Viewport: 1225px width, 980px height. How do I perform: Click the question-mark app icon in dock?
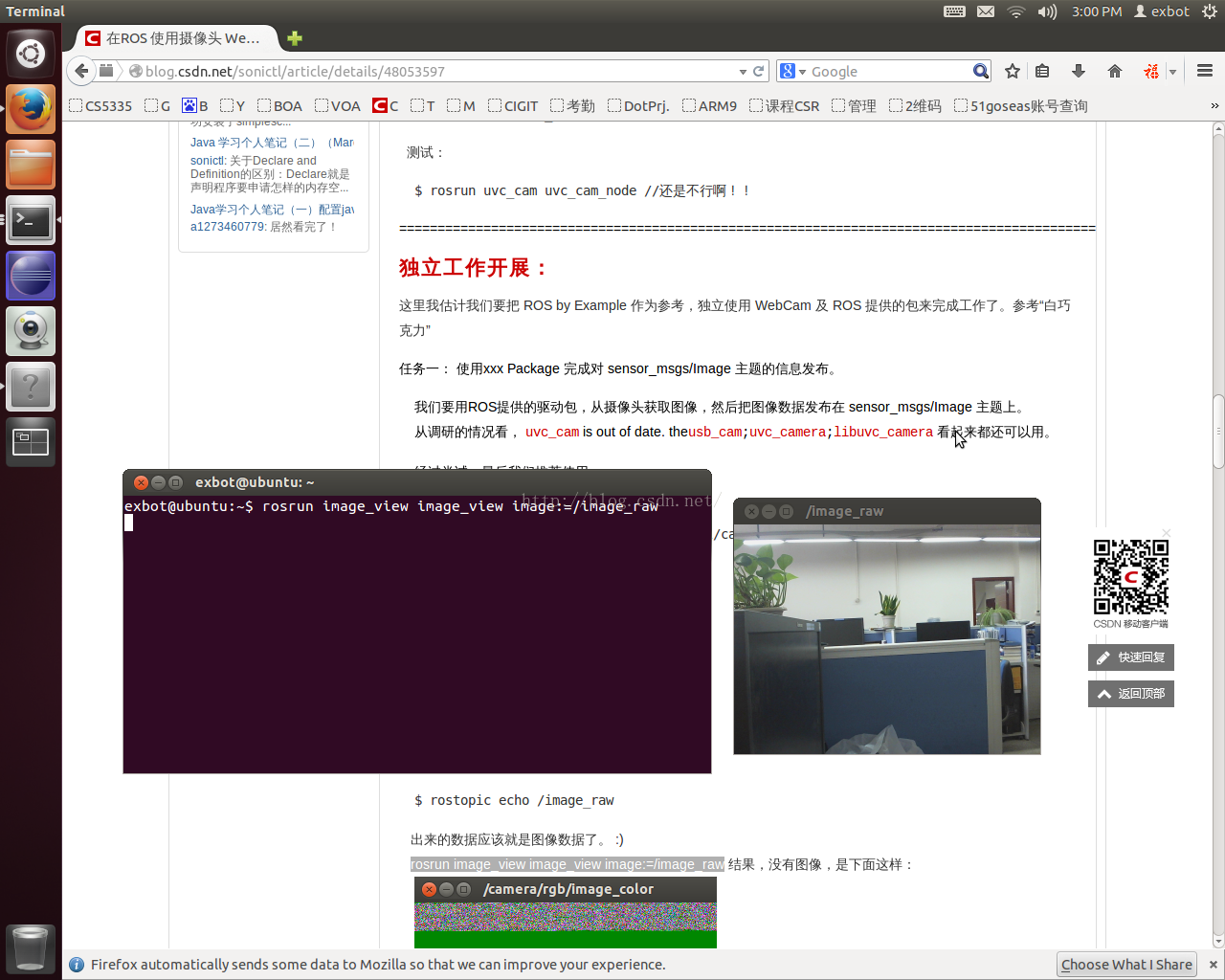31,387
